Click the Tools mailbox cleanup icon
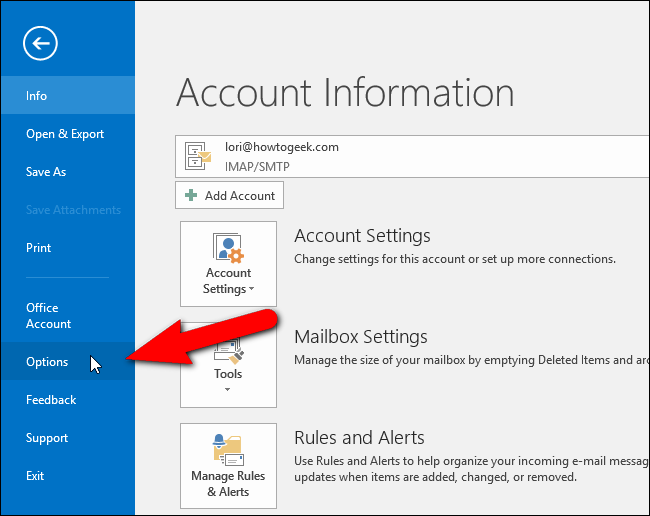The height and width of the screenshot is (516, 650). (x=228, y=347)
